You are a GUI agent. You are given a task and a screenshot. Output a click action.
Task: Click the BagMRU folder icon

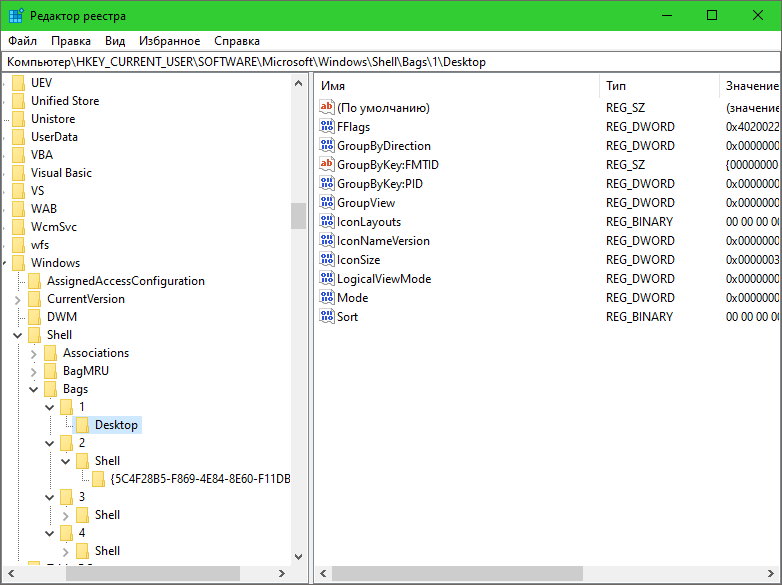click(51, 371)
